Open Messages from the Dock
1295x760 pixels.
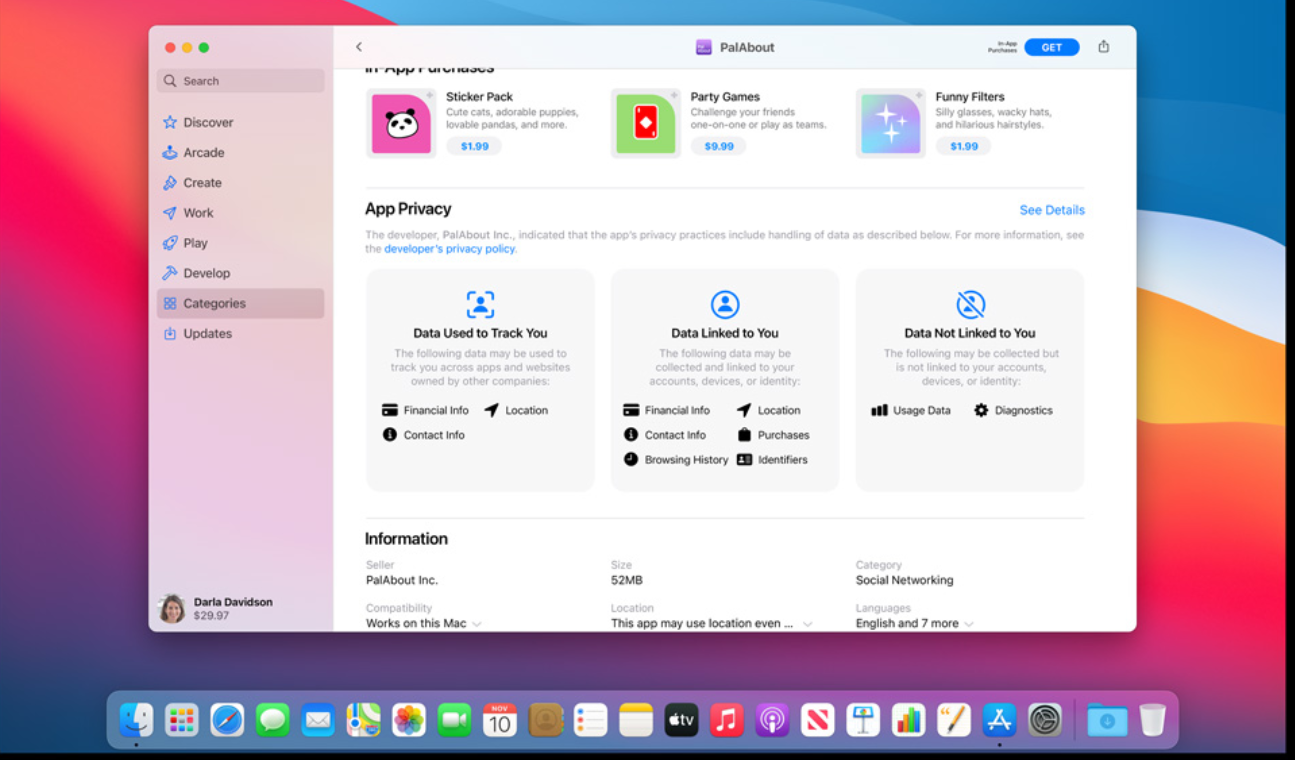pyautogui.click(x=272, y=719)
